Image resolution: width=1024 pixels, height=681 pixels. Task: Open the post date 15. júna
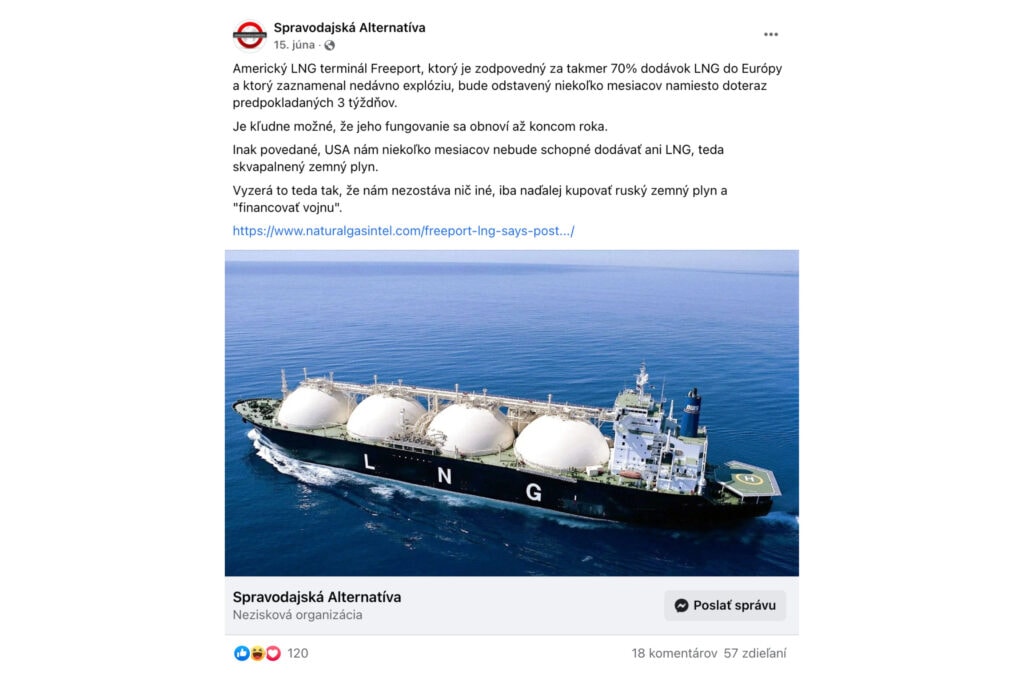[294, 45]
